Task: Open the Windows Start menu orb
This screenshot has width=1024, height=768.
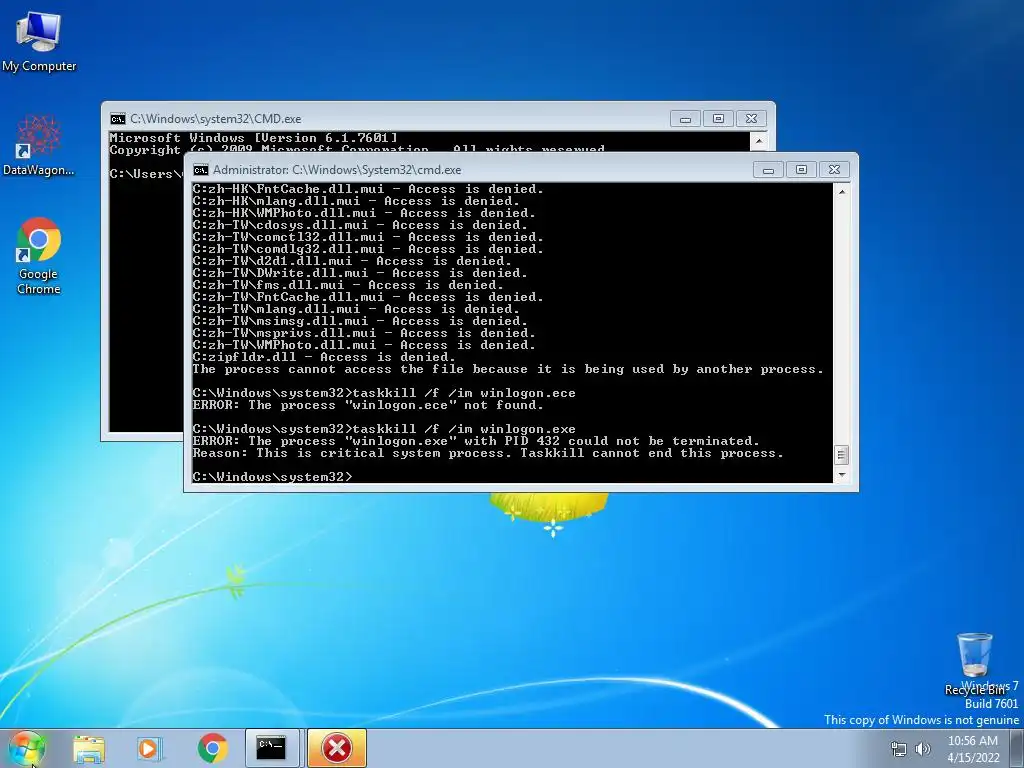Action: click(26, 748)
